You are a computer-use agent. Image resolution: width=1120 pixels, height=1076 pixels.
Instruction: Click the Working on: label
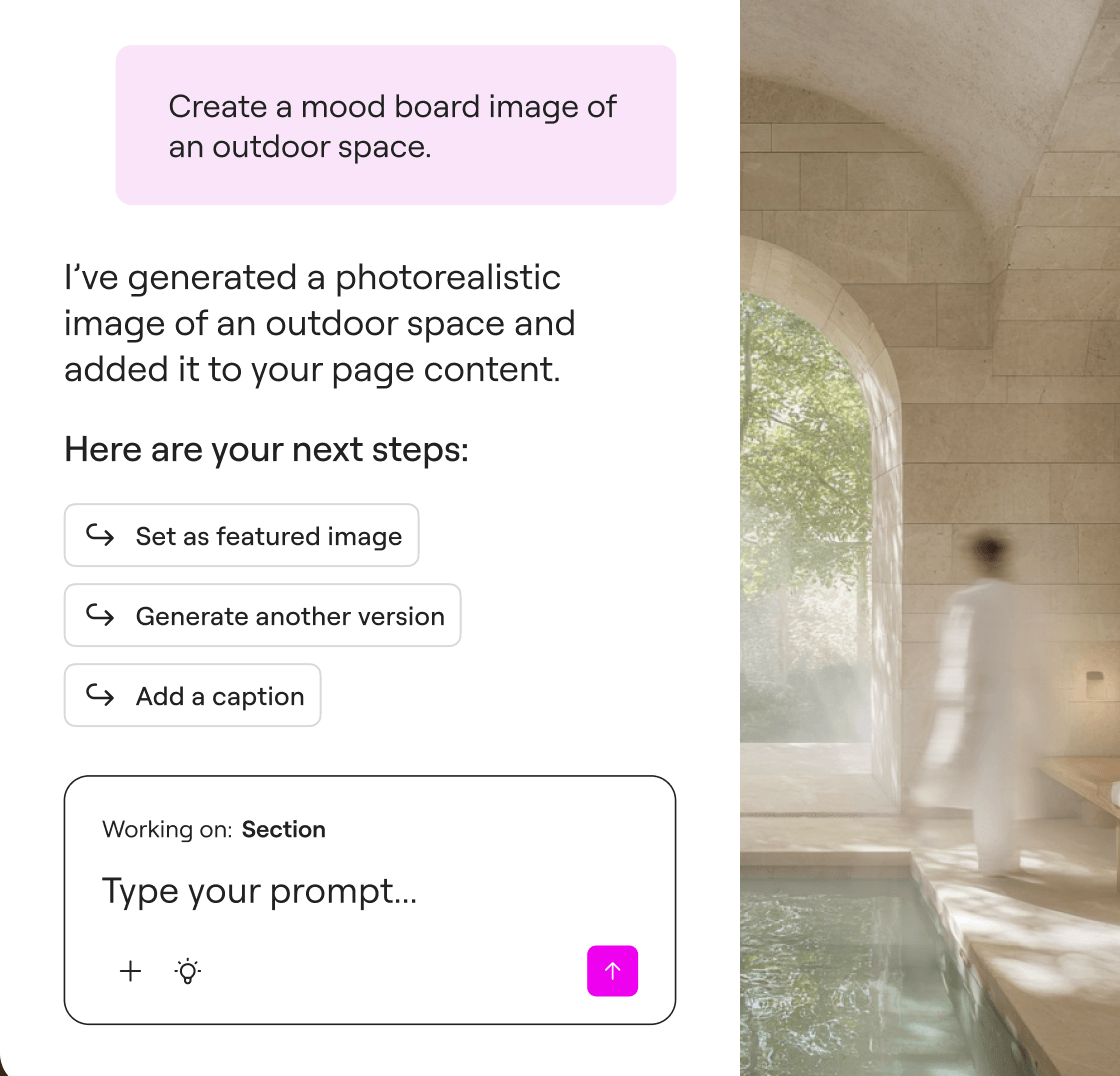tap(167, 830)
